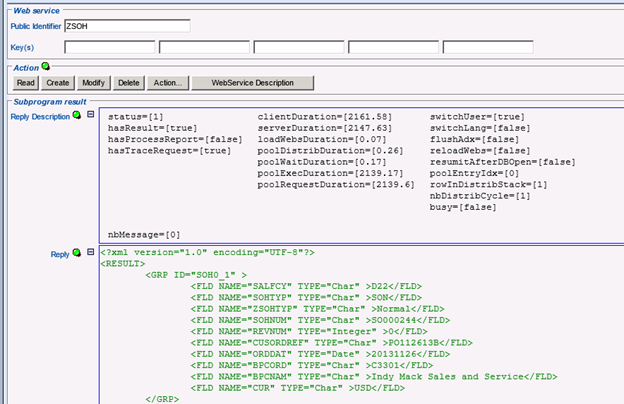This screenshot has width=624, height=404.
Task: Click the green icon beside Action heading
Action: pyautogui.click(x=45, y=66)
